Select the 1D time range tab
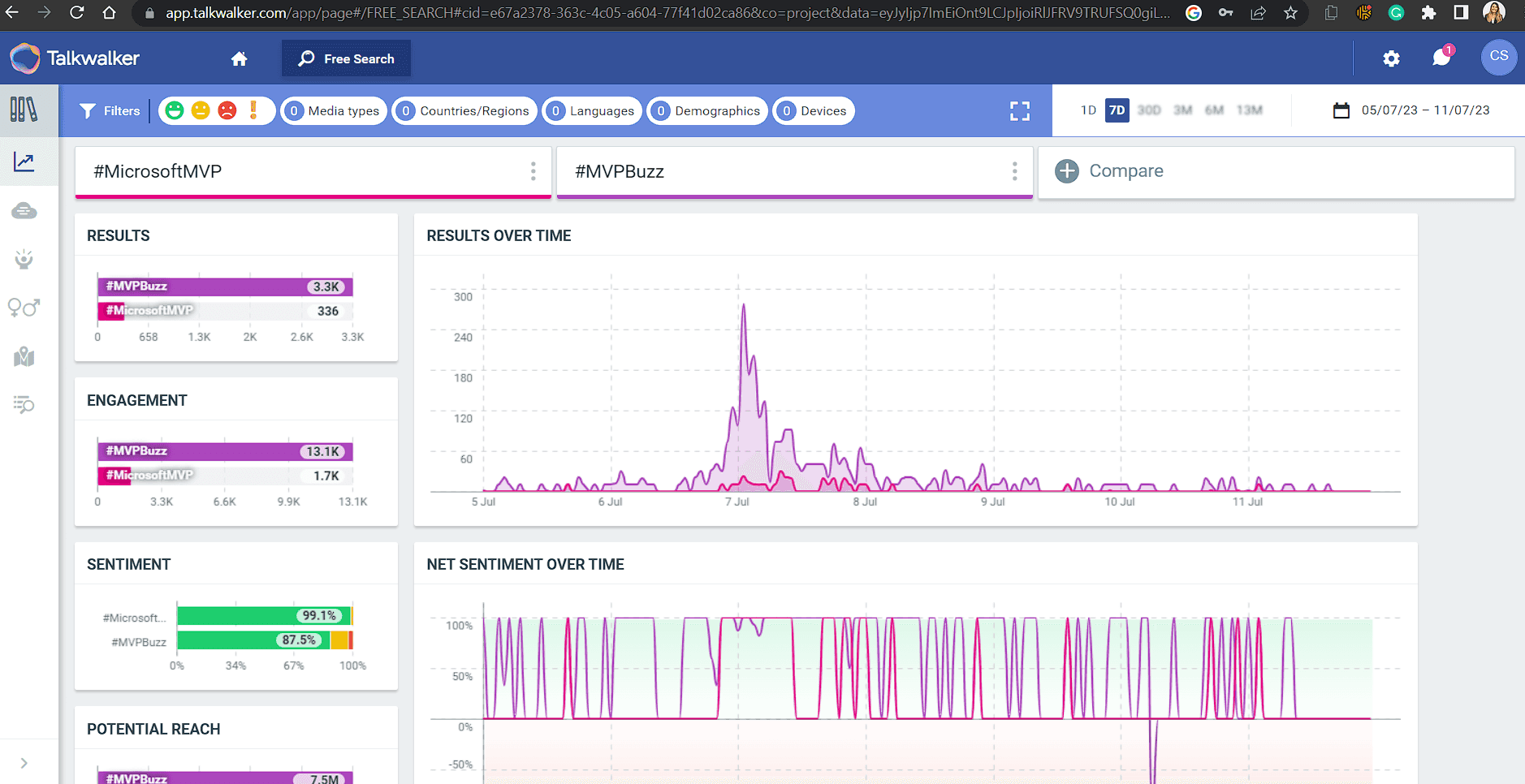Image resolution: width=1525 pixels, height=784 pixels. tap(1088, 110)
